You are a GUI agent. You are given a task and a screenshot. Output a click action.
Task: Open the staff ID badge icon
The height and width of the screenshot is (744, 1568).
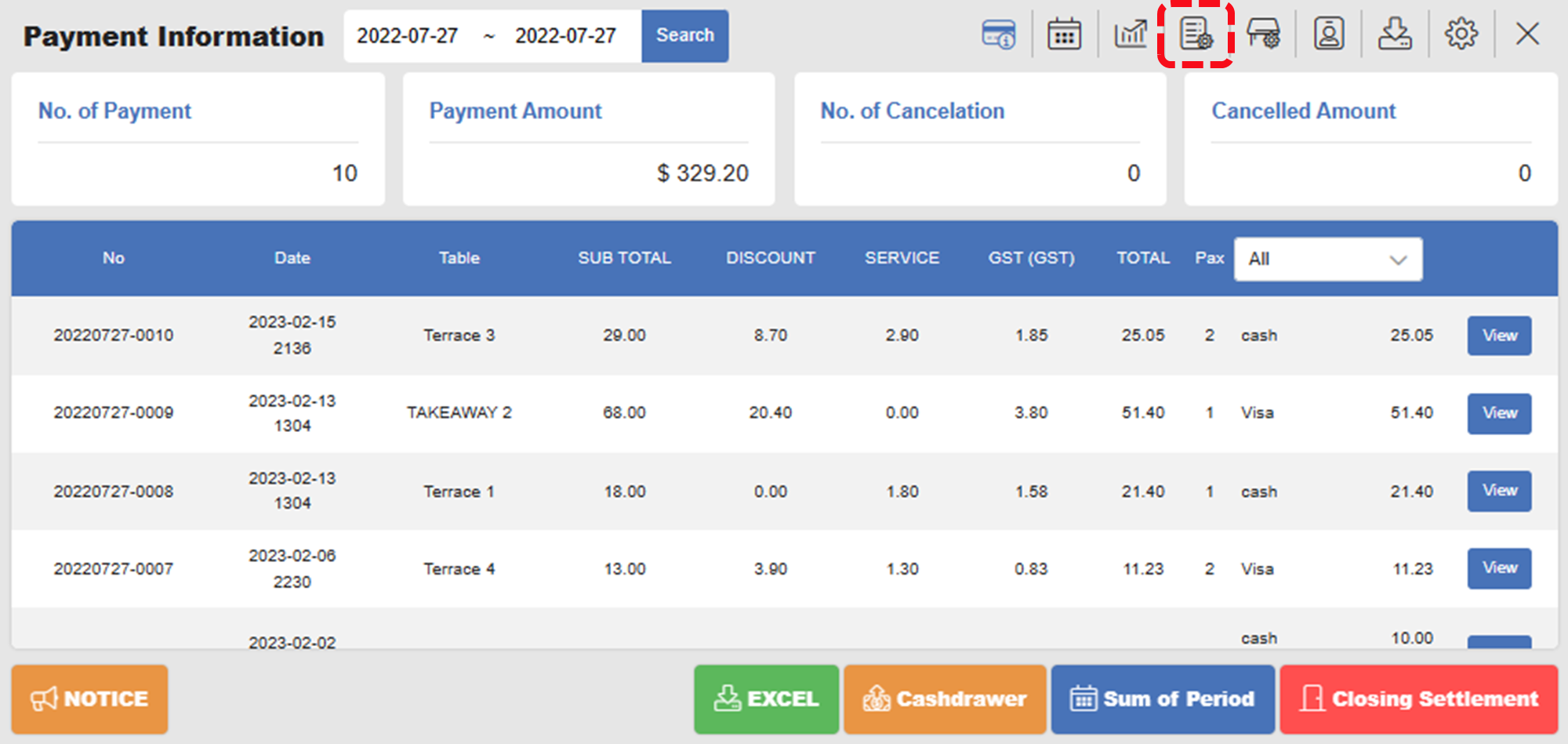pos(1329,34)
